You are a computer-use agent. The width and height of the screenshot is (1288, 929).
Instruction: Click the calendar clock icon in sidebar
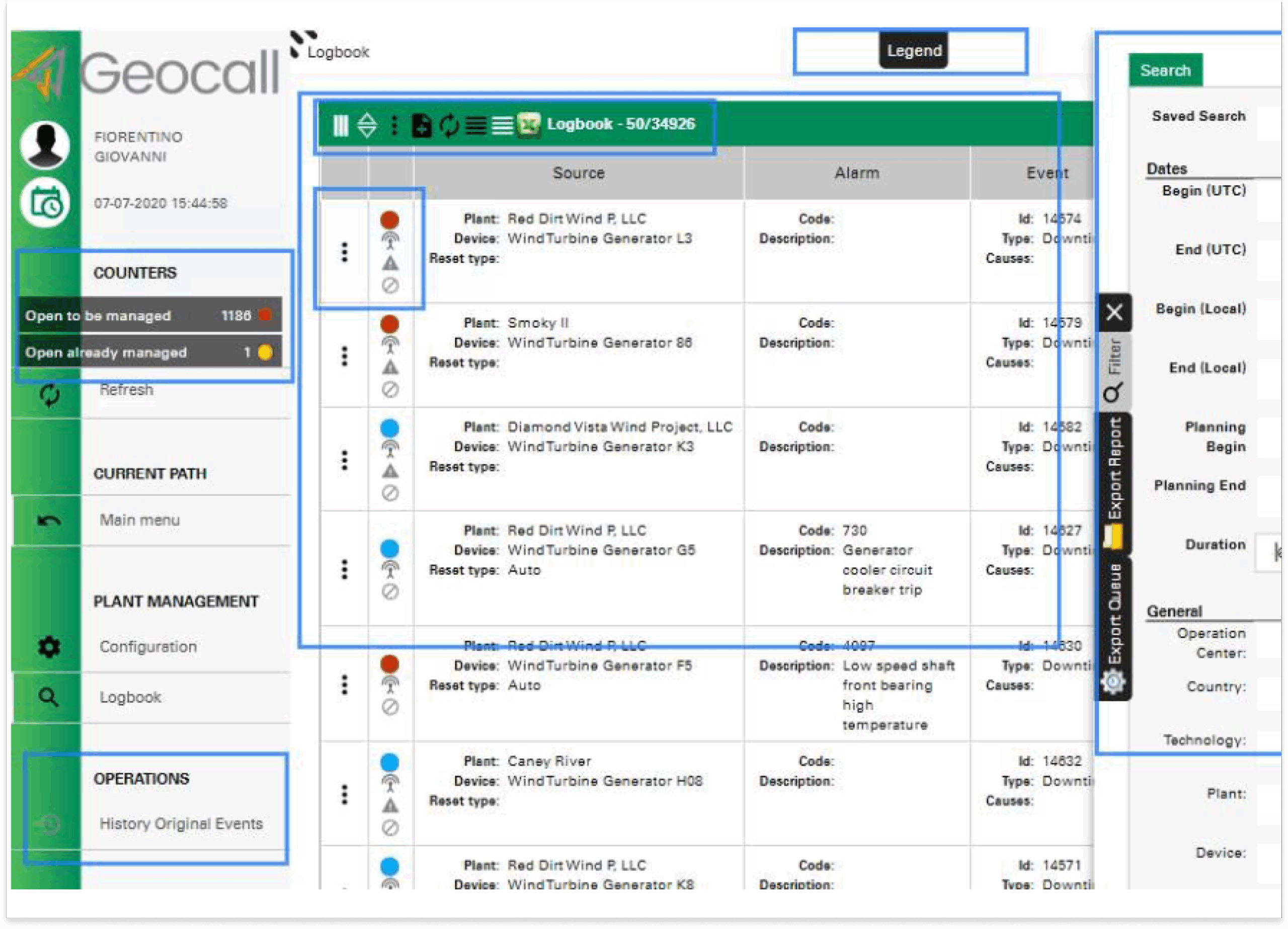click(45, 203)
